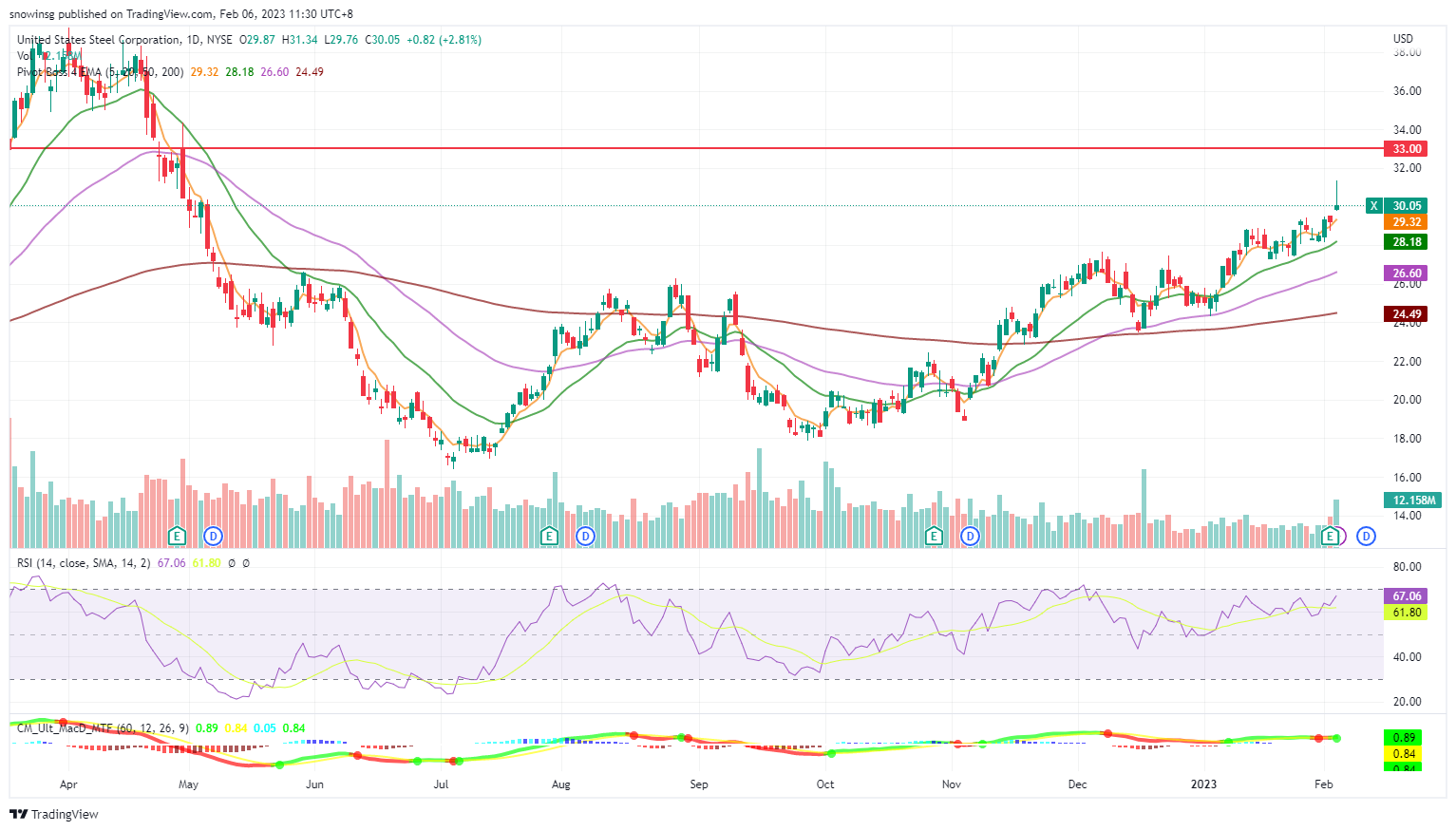Click the late-July earnings E marker
This screenshot has height=831, width=1456.
(548, 537)
